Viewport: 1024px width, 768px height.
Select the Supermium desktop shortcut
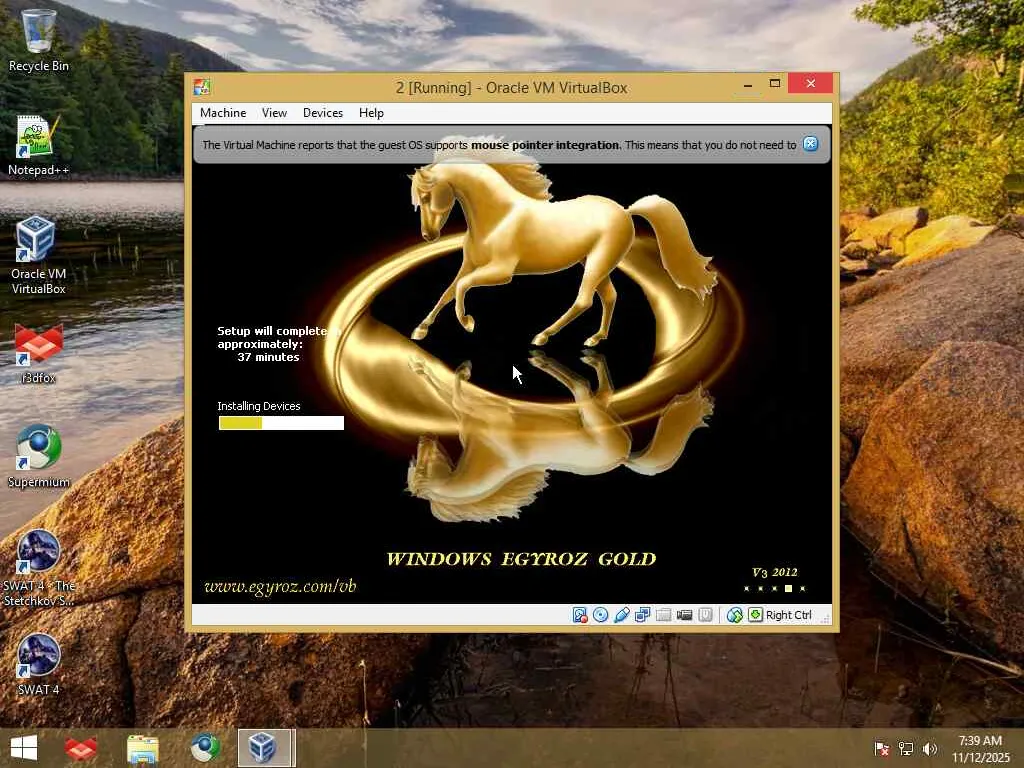tap(39, 456)
